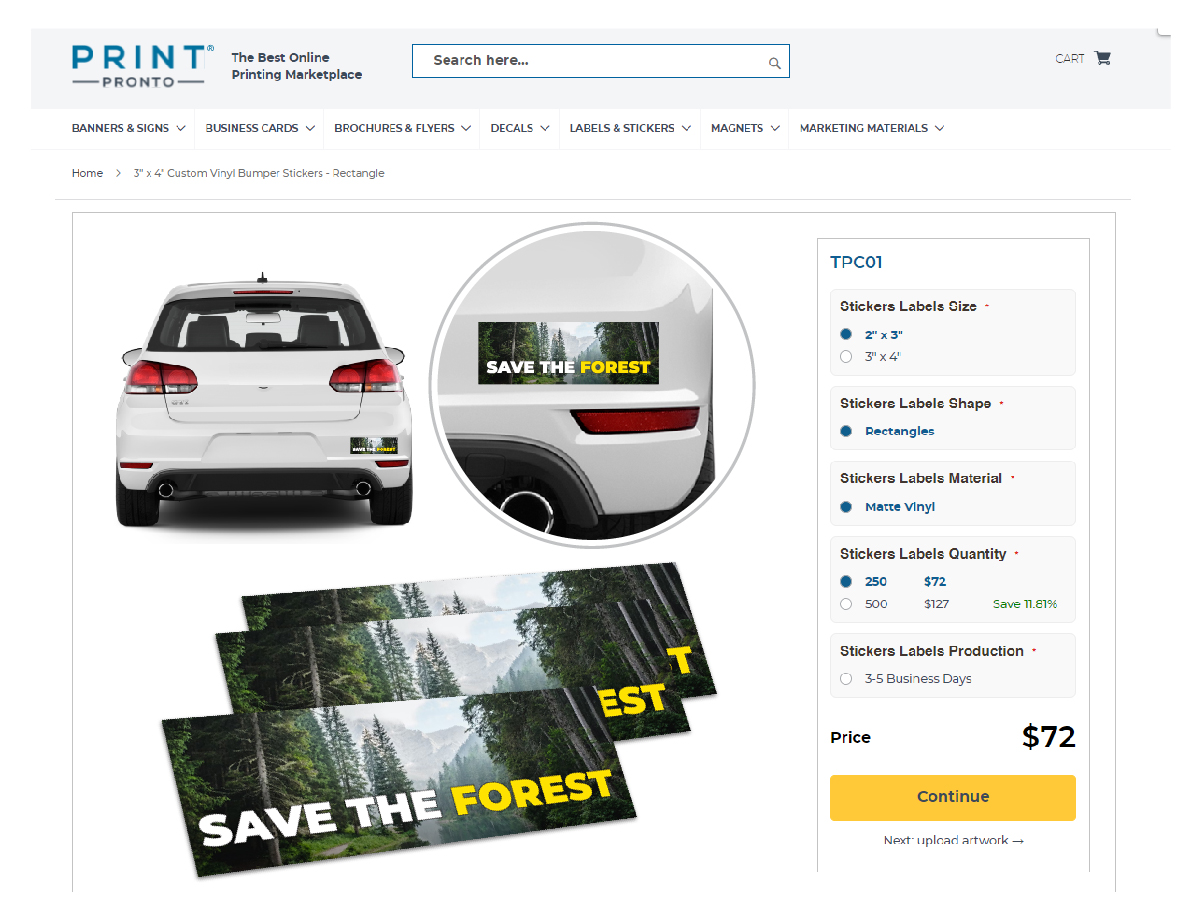The height and width of the screenshot is (920, 1201).
Task: Click the Print Pronto logo
Action: coord(143,65)
